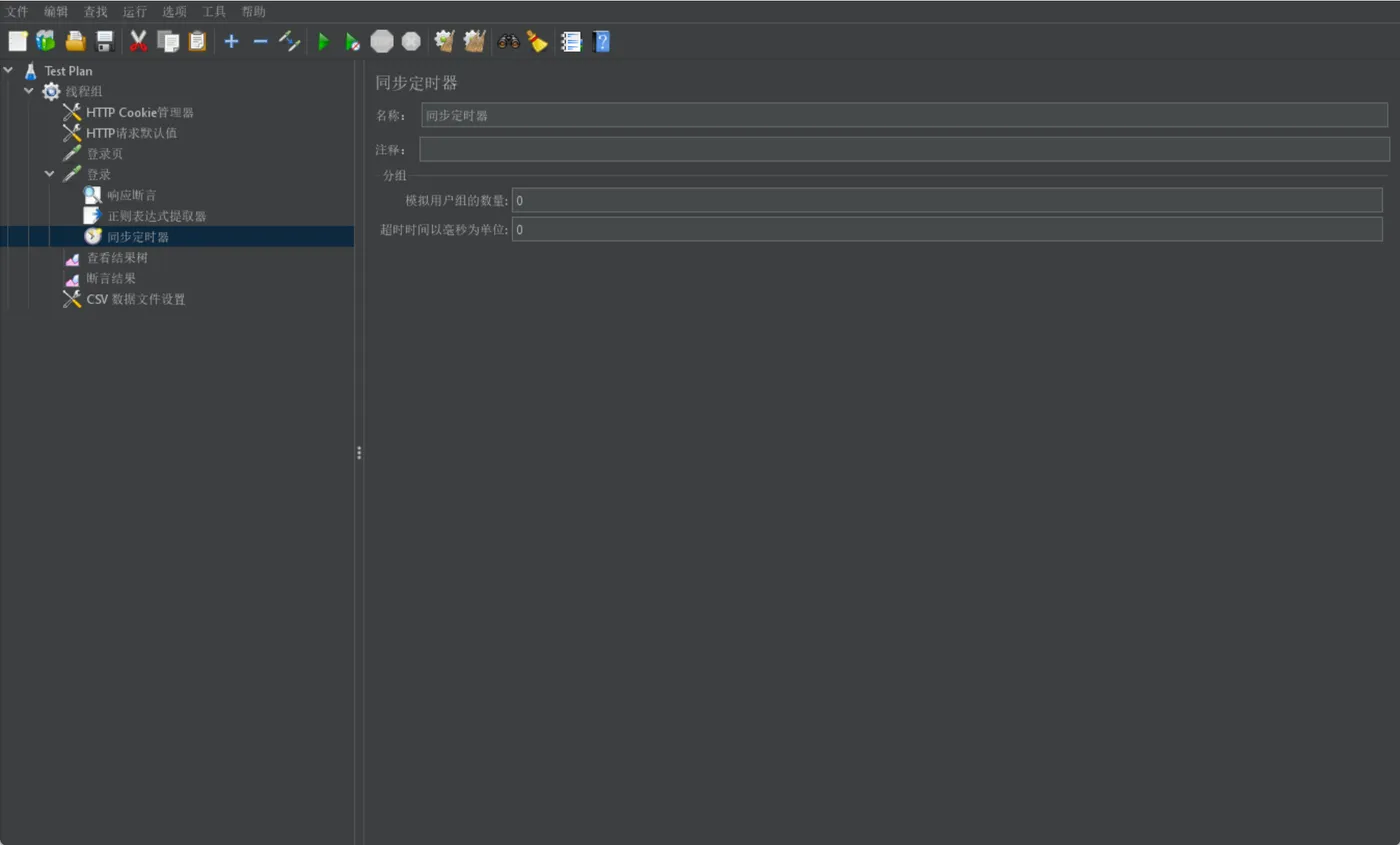Viewport: 1400px width, 845px height.
Task: Click the binoculars Search icon
Action: (509, 41)
